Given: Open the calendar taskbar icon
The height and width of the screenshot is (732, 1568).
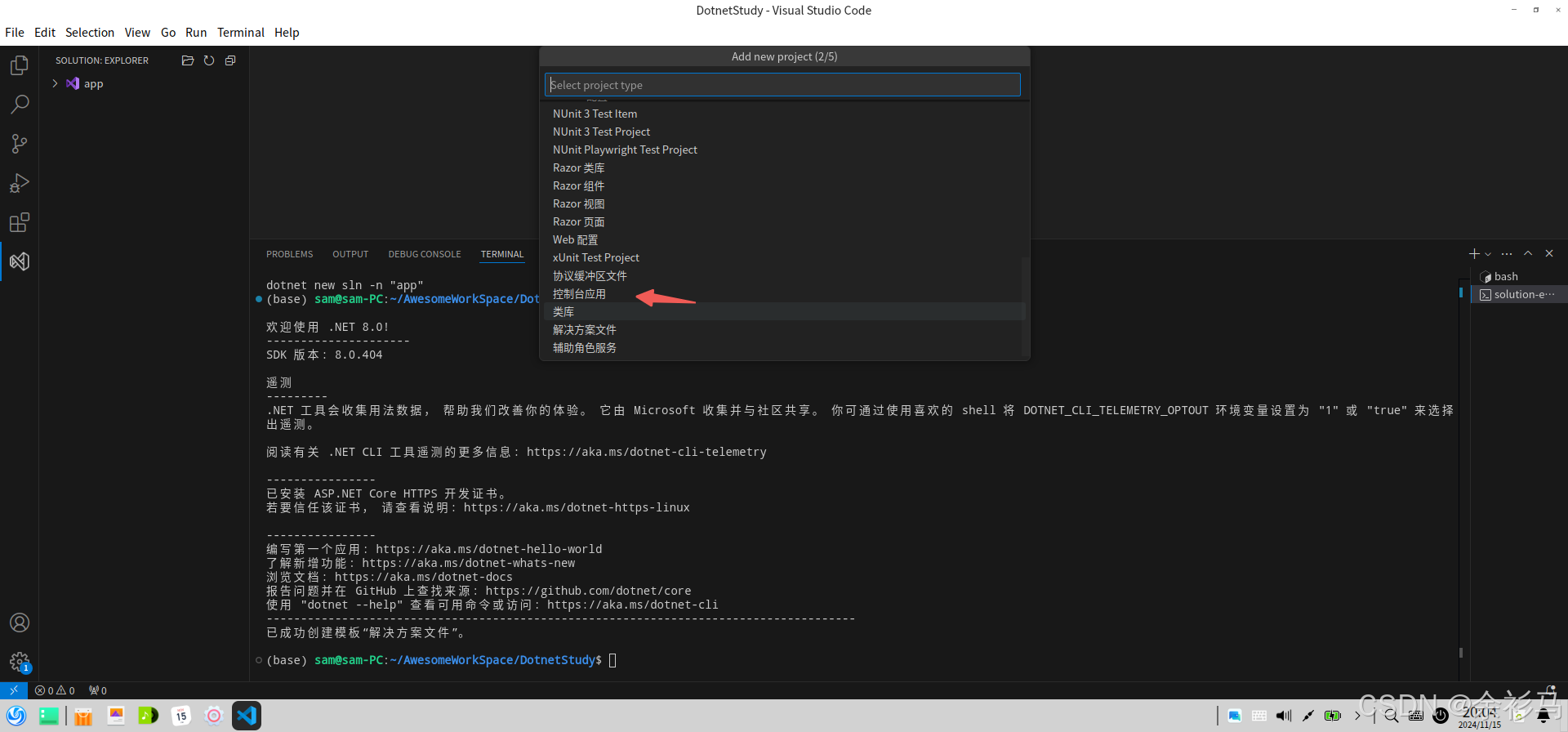Looking at the screenshot, I should [181, 716].
